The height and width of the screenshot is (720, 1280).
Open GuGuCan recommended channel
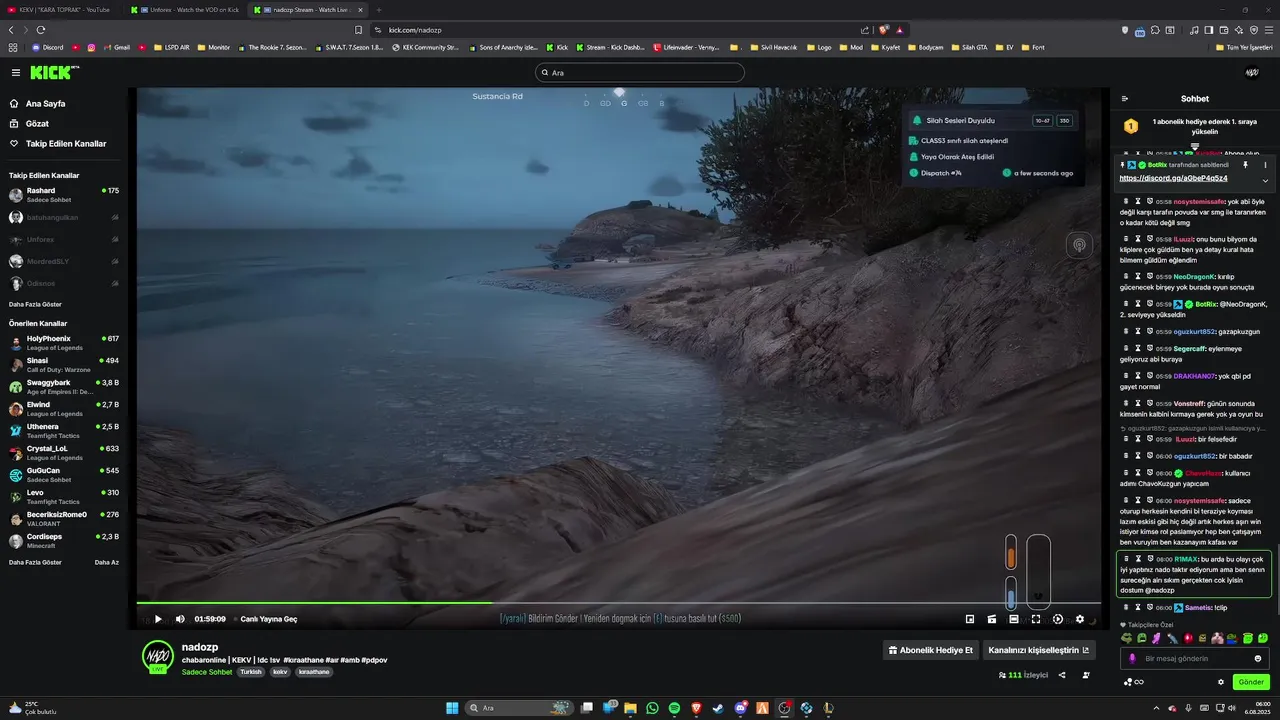(x=64, y=474)
